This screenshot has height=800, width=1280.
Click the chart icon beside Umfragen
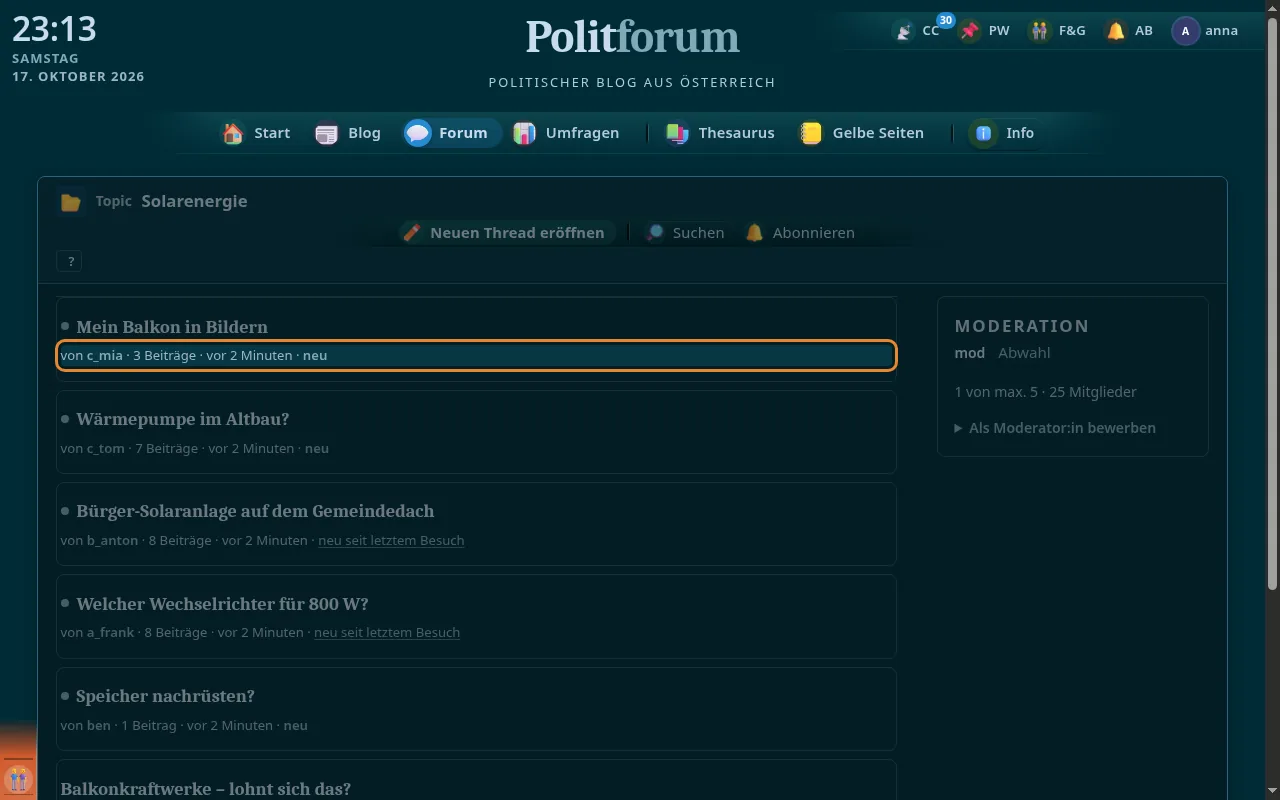click(524, 133)
